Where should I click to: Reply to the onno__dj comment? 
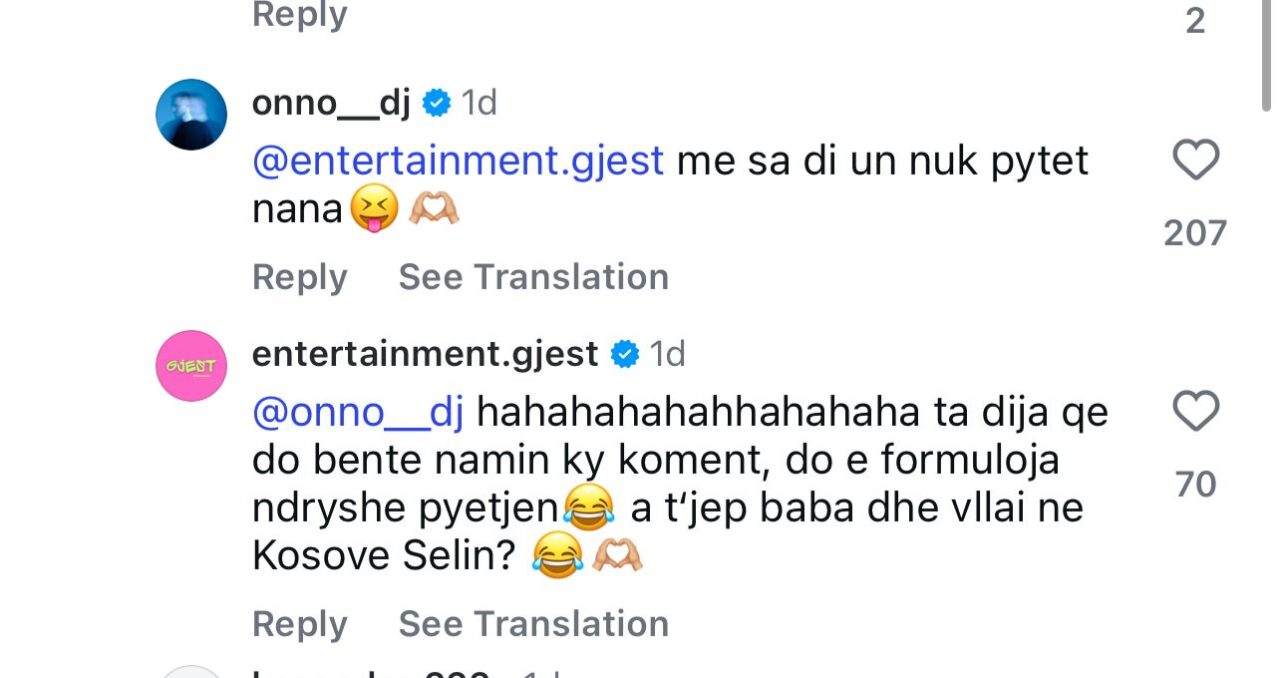pyautogui.click(x=299, y=277)
